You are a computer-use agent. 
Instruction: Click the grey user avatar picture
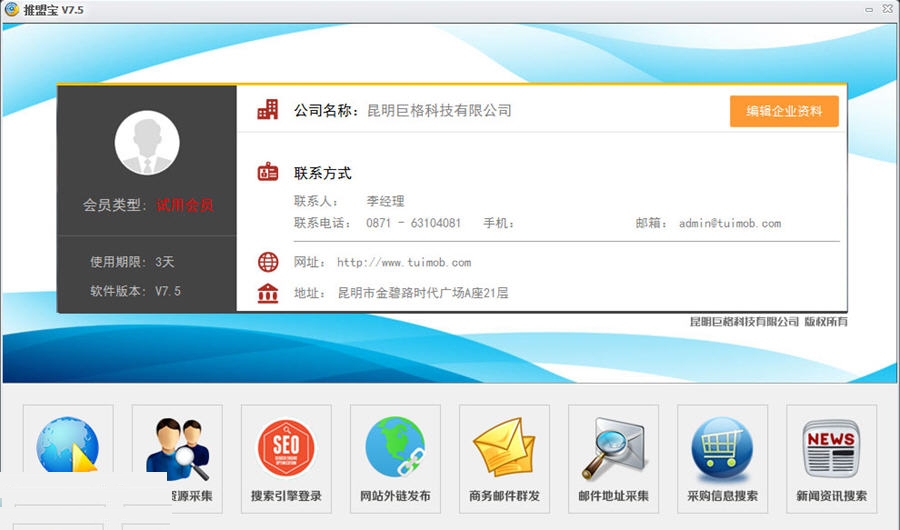tap(147, 142)
